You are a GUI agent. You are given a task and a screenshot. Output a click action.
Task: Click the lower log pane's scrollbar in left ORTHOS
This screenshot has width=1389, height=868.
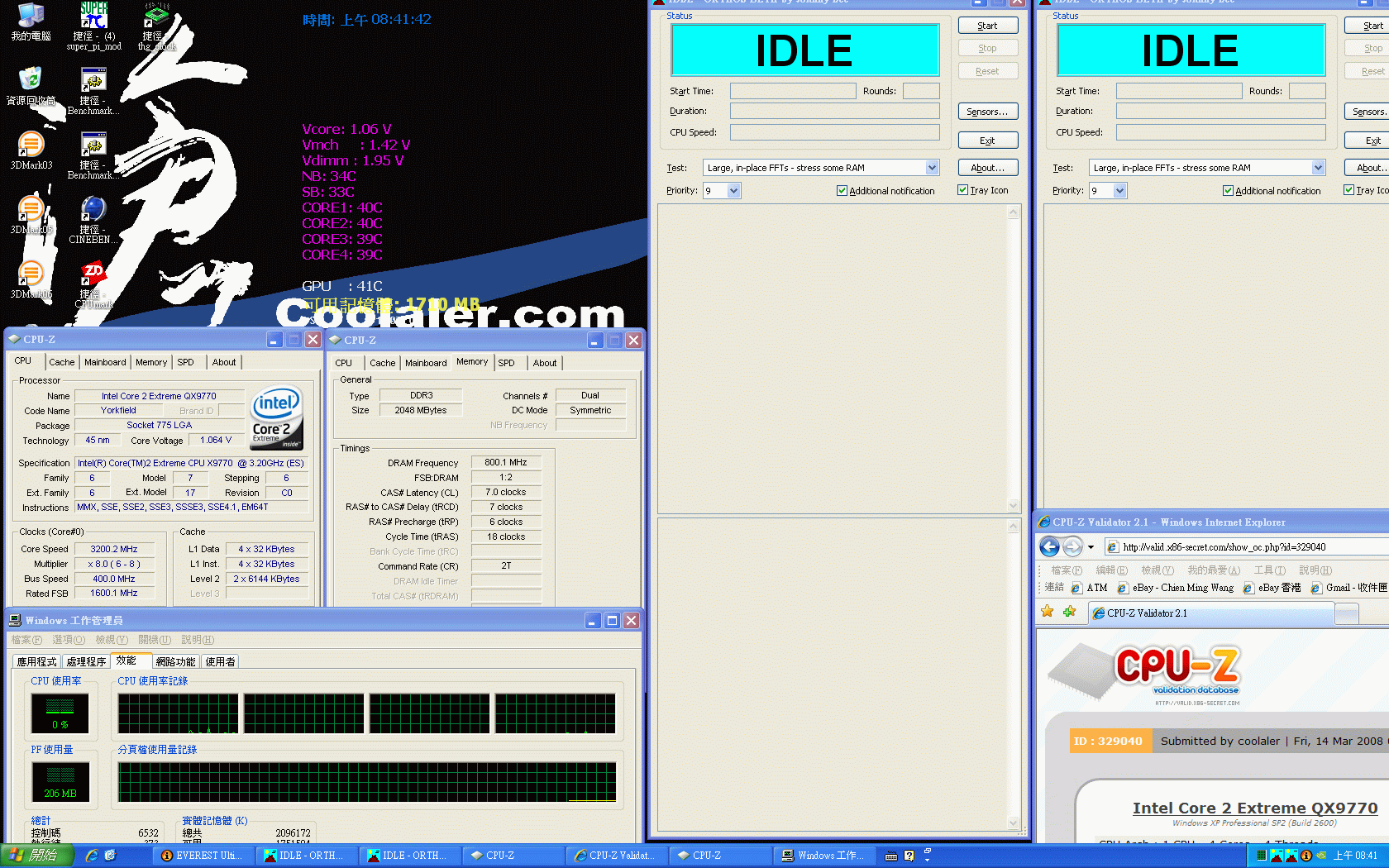(1014, 674)
